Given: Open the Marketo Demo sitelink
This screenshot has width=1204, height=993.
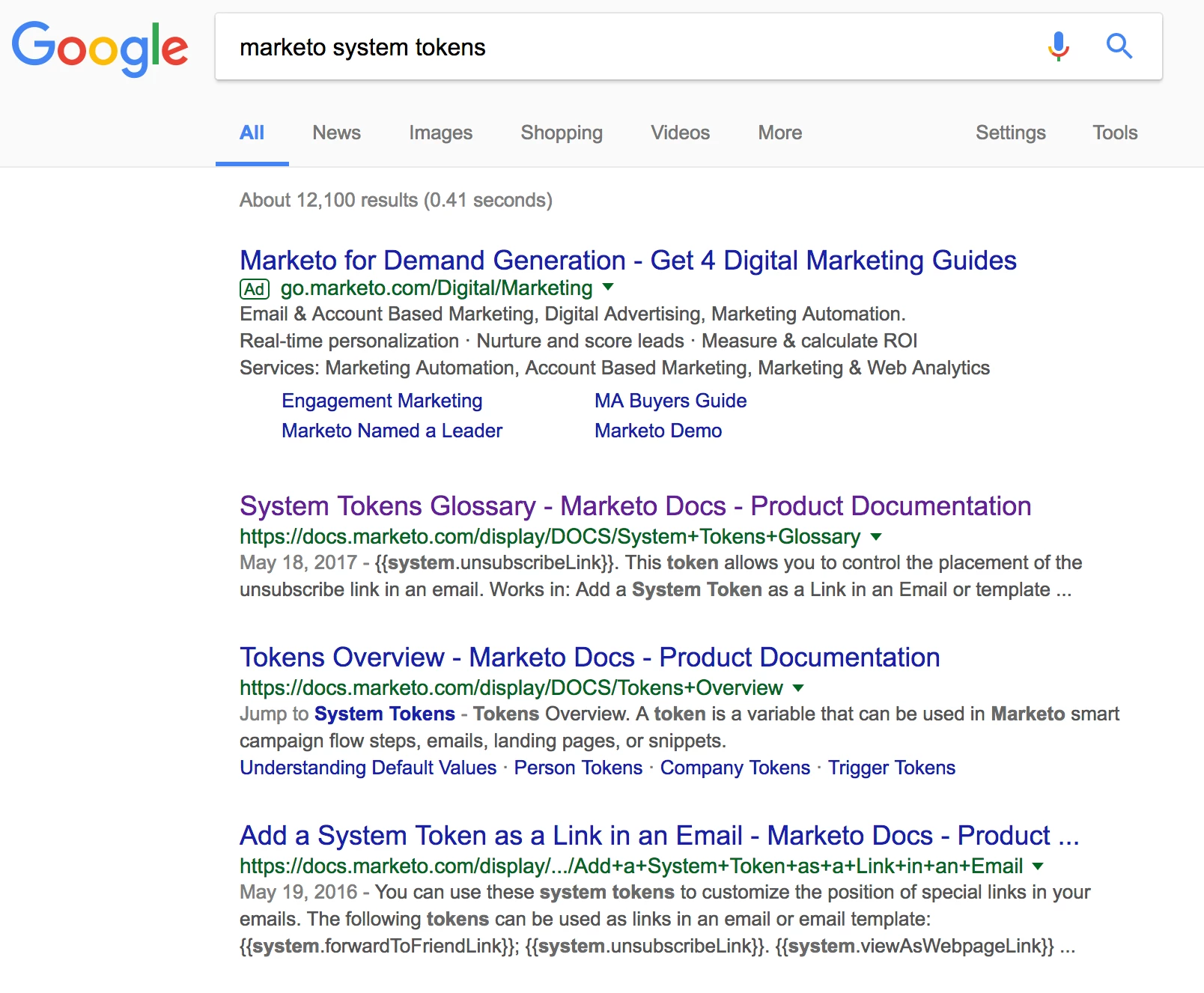Looking at the screenshot, I should coord(658,431).
